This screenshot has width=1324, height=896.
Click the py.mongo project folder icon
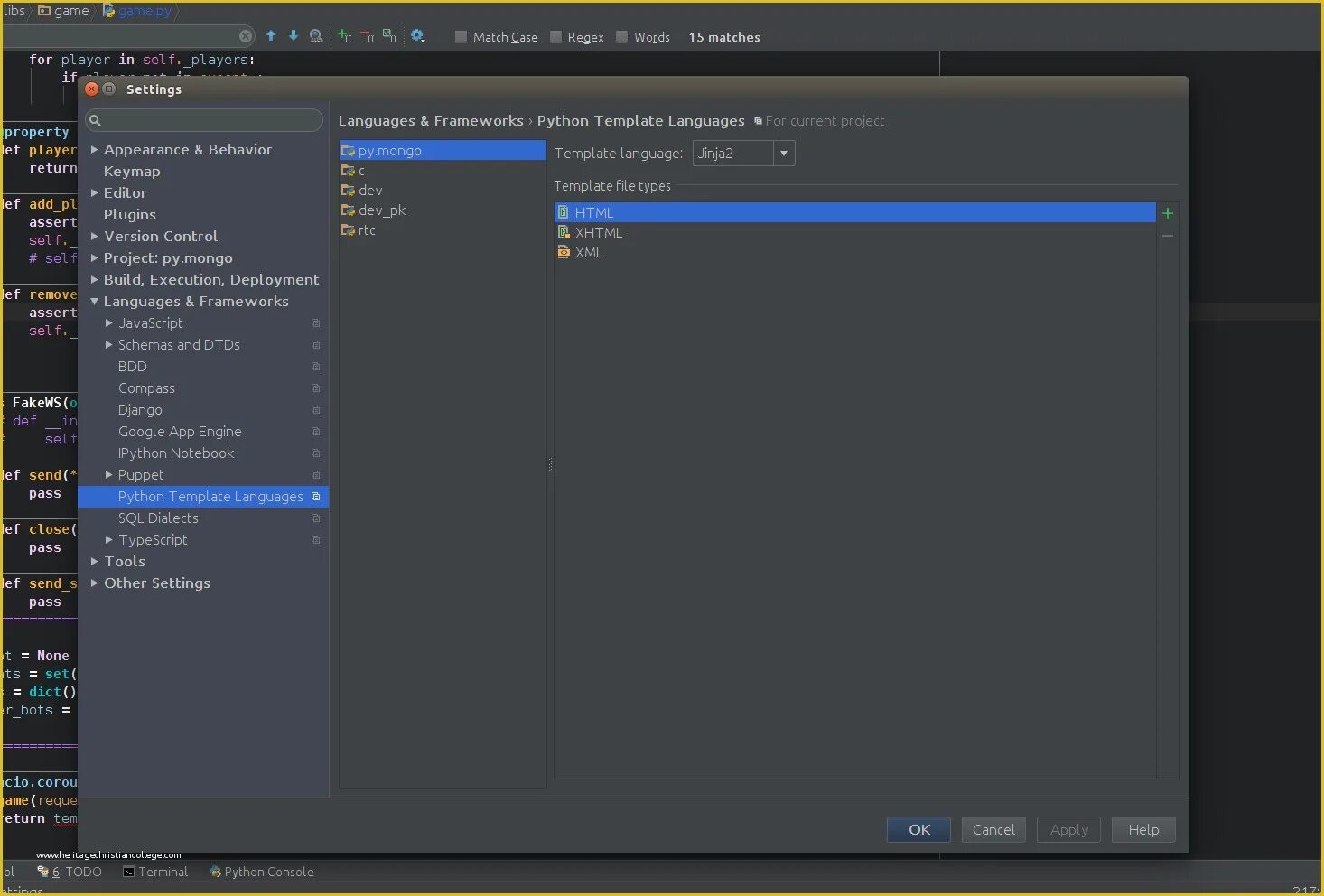pyautogui.click(x=348, y=151)
